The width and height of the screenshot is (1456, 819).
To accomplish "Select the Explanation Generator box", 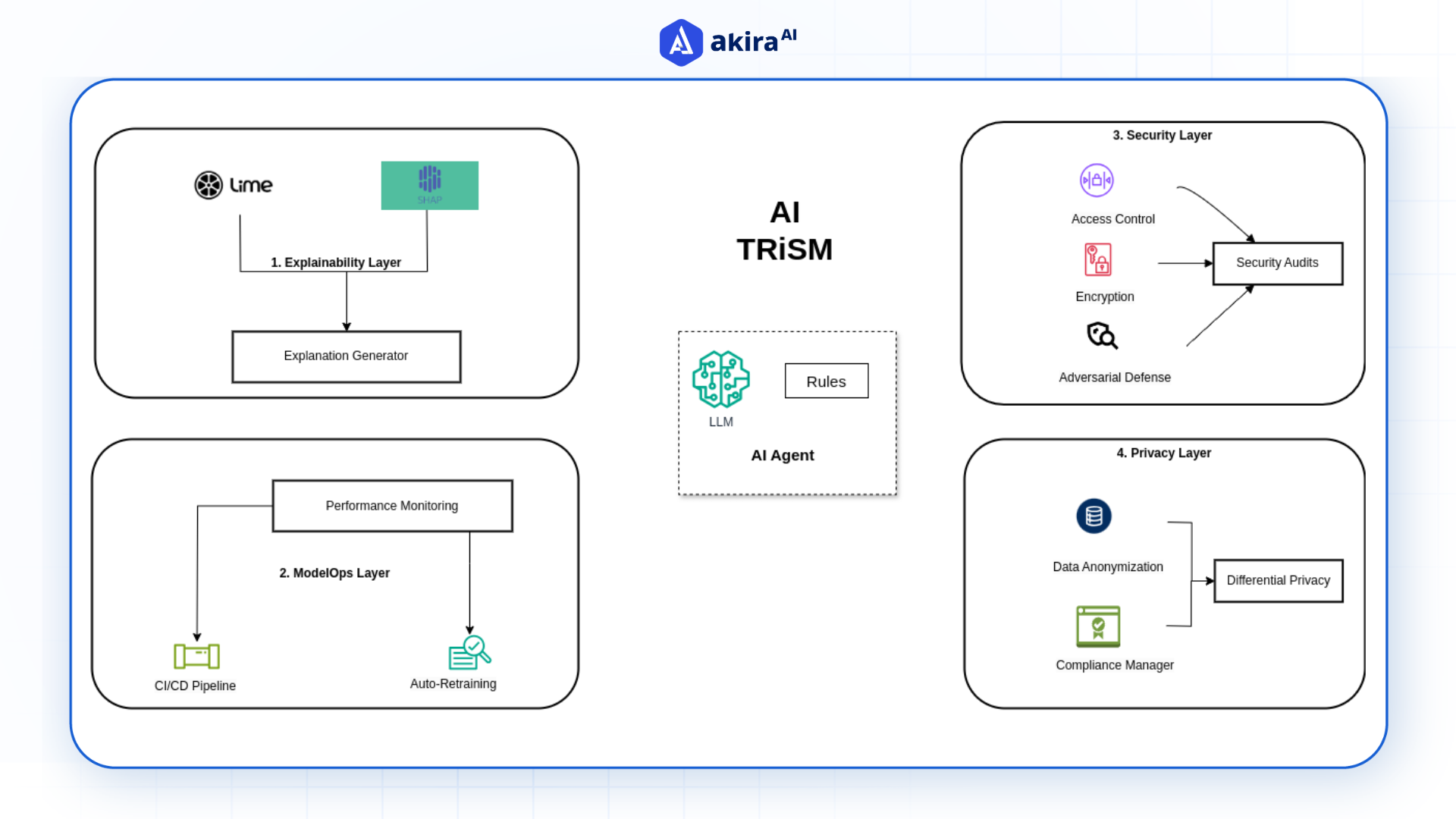I will pyautogui.click(x=346, y=356).
